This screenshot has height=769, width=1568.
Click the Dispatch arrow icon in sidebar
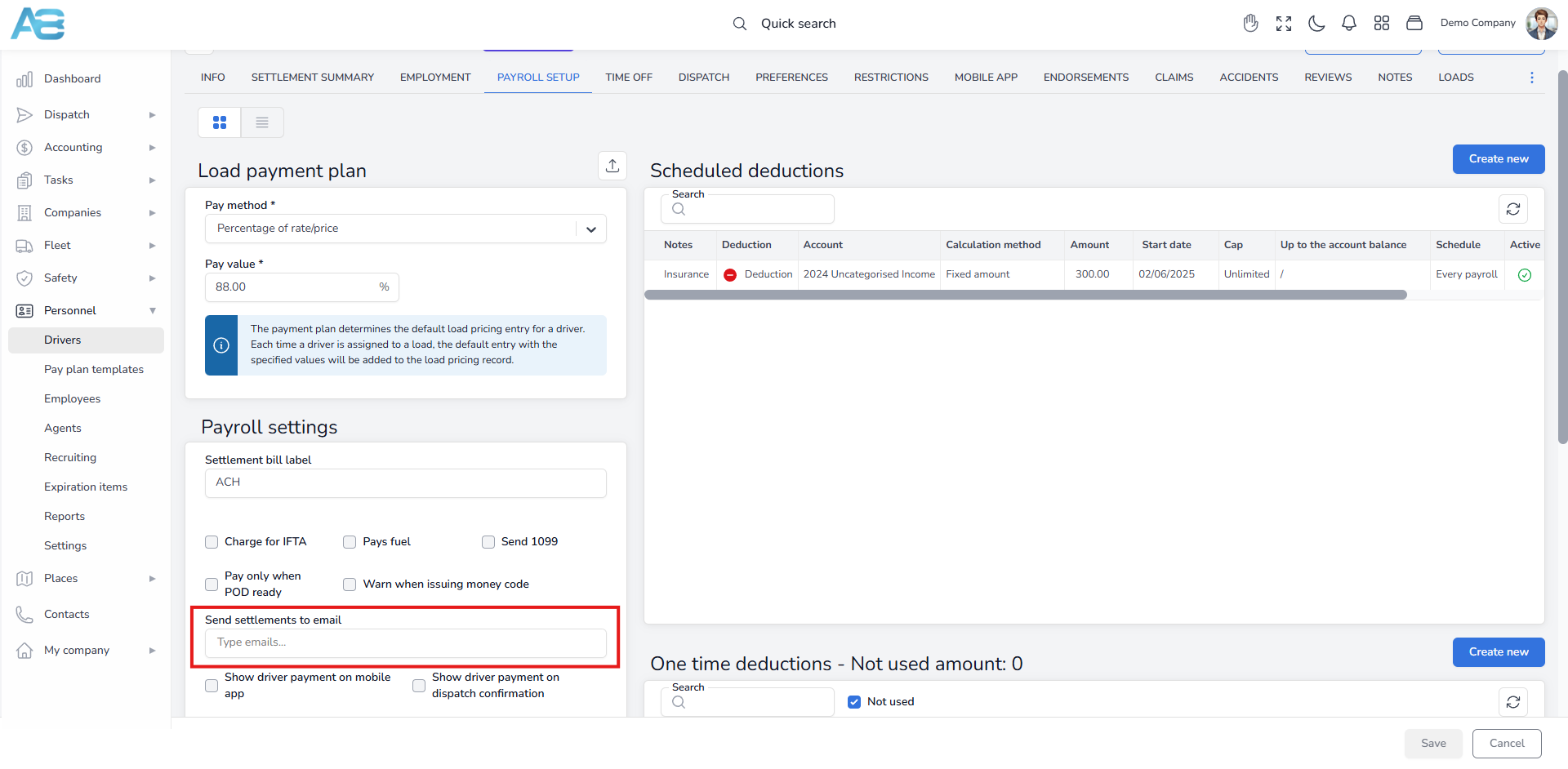pyautogui.click(x=24, y=115)
